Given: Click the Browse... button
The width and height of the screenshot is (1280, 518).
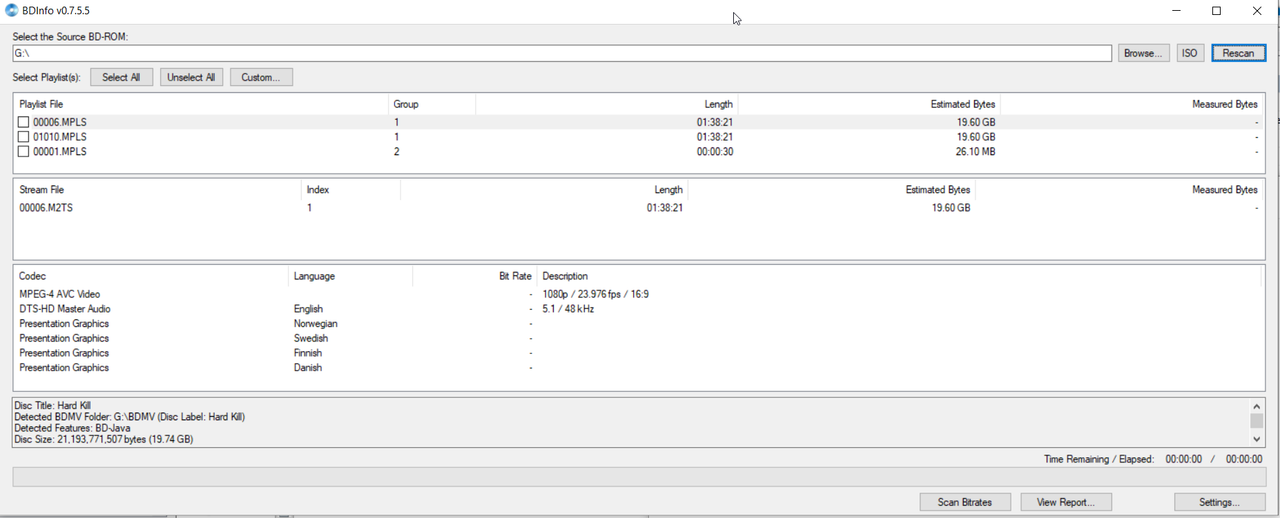Looking at the screenshot, I should tap(1143, 53).
